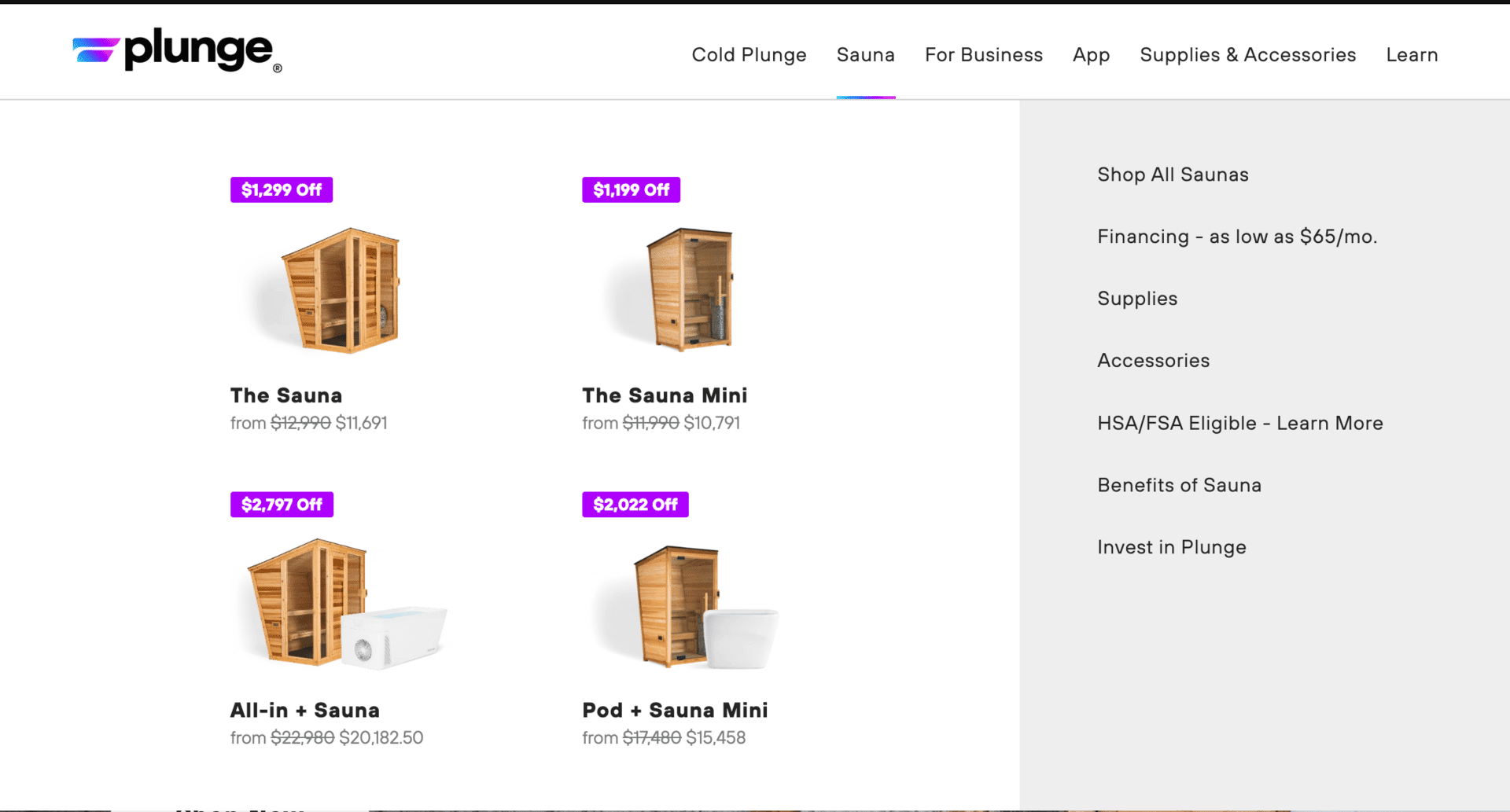This screenshot has width=1510, height=812.
Task: Open Shop All Saunas
Action: [x=1173, y=175]
